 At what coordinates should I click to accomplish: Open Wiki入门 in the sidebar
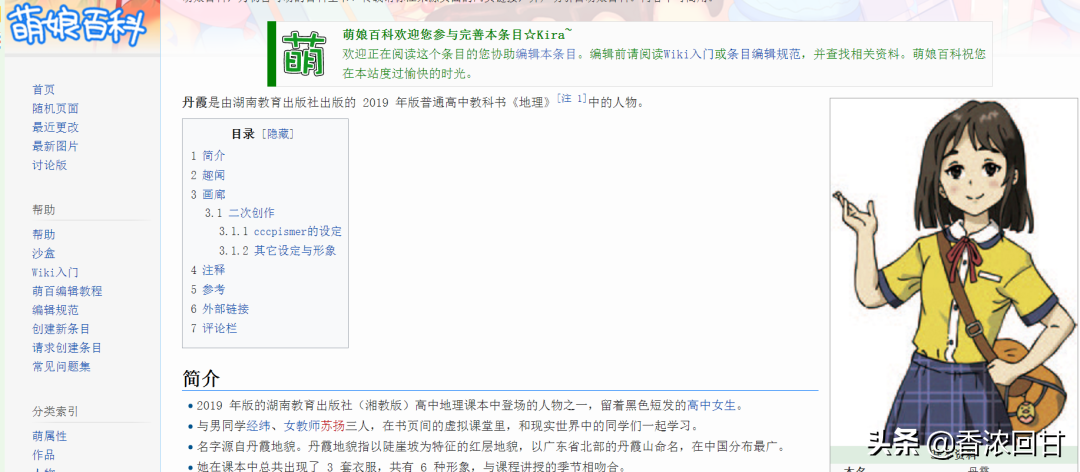point(55,272)
